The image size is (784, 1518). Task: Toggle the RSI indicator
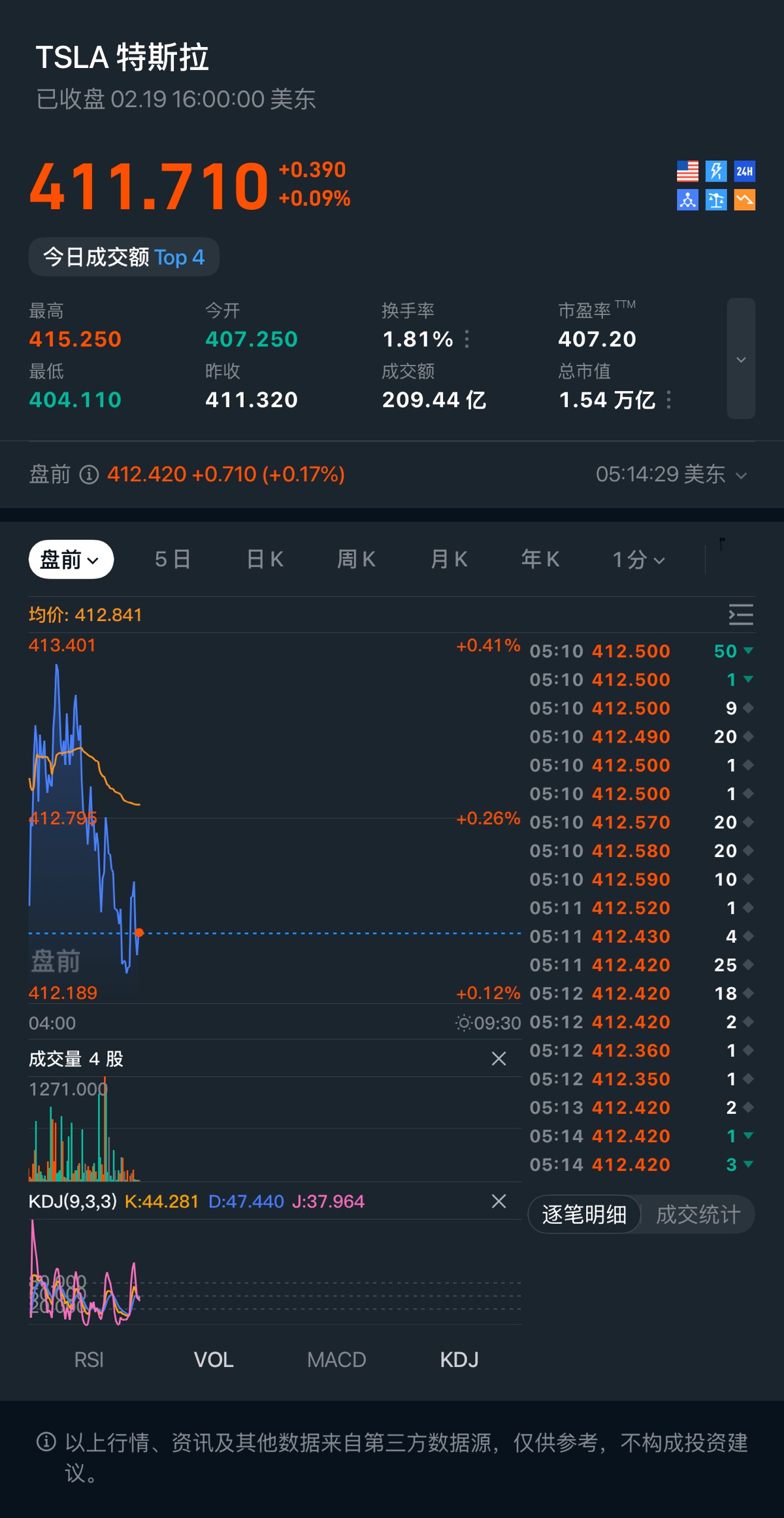coord(89,1360)
